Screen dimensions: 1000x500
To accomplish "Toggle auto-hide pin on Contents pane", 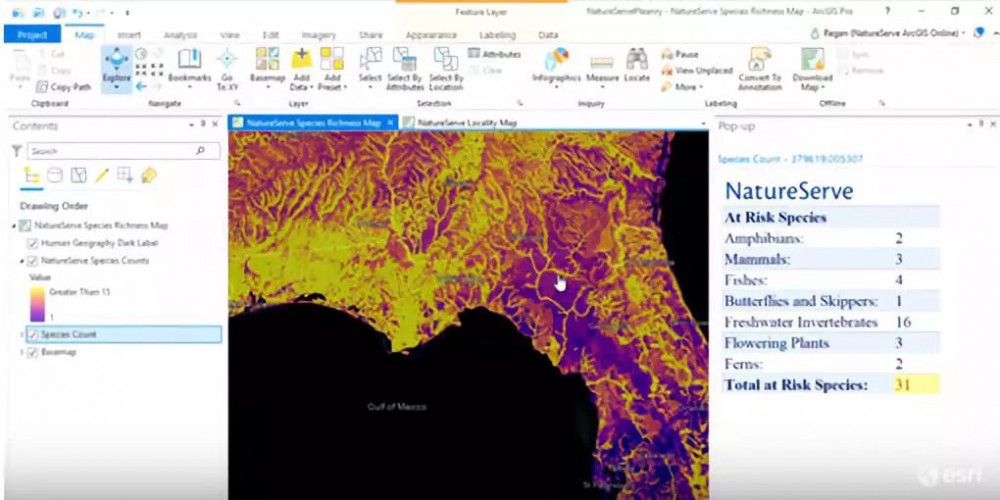I will [203, 125].
